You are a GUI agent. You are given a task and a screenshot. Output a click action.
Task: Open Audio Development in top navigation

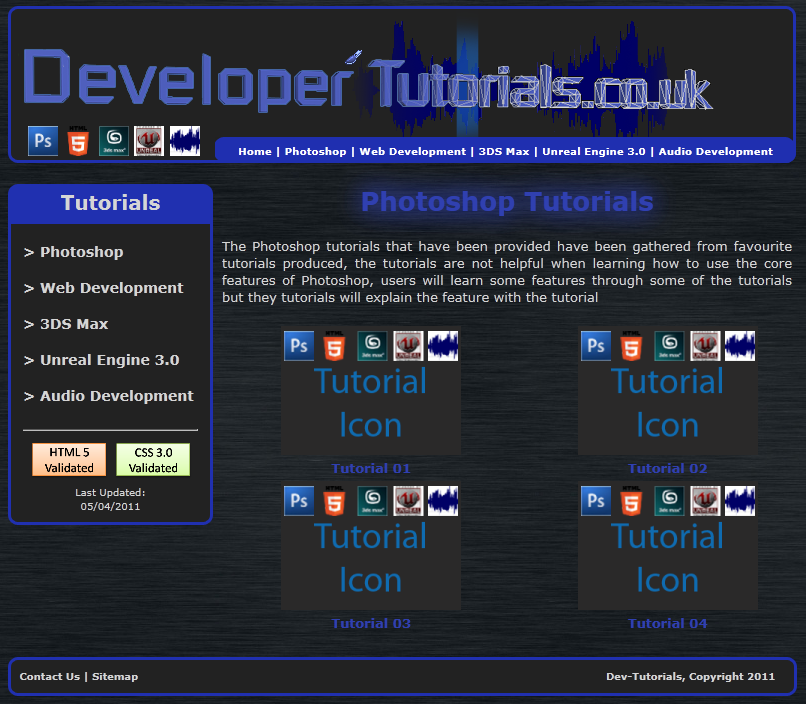tap(716, 152)
